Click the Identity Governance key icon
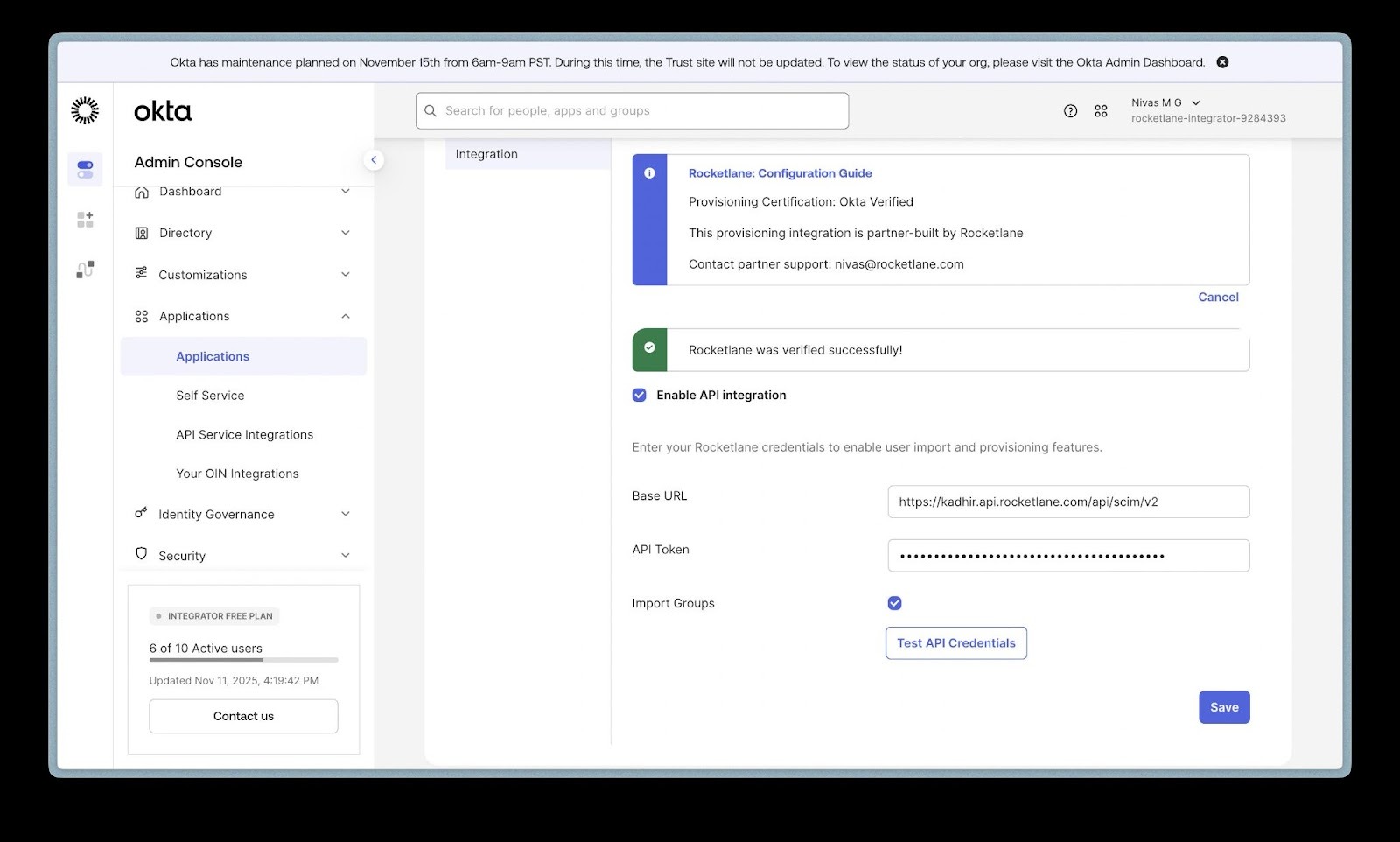Viewport: 1400px width, 842px height. click(x=141, y=513)
